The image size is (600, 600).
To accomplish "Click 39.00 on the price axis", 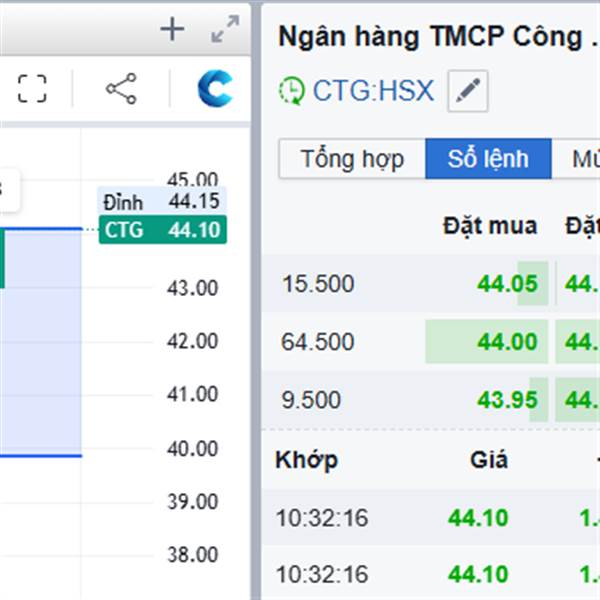I will point(192,501).
